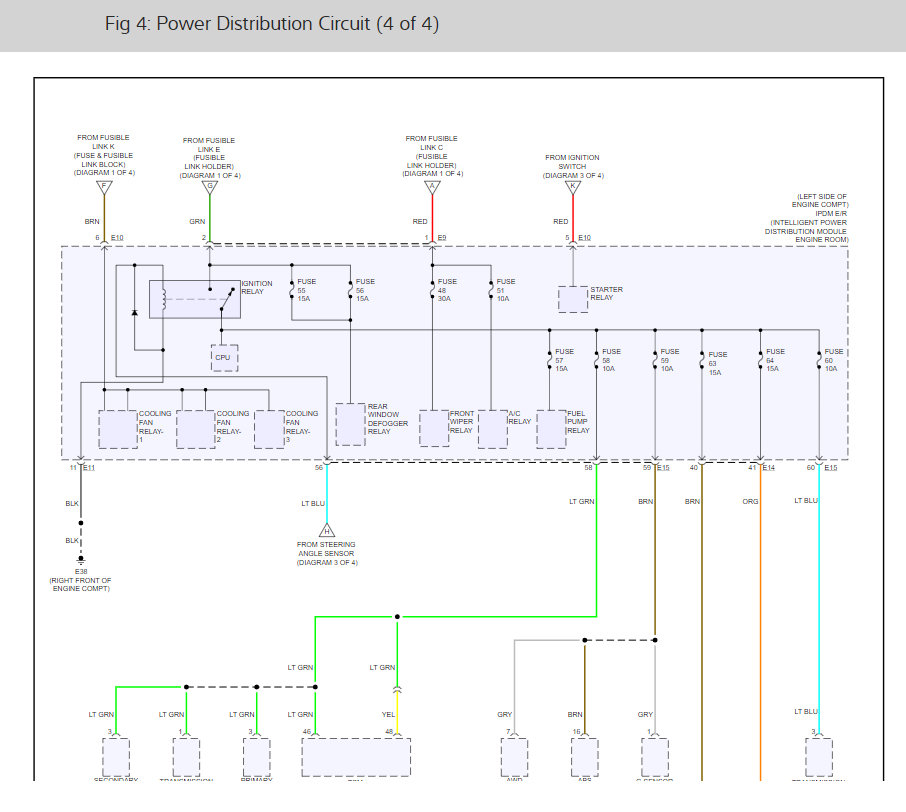Image resolution: width=906 pixels, height=812 pixels.
Task: Click the triangle connector marked K
Action: pyautogui.click(x=573, y=187)
